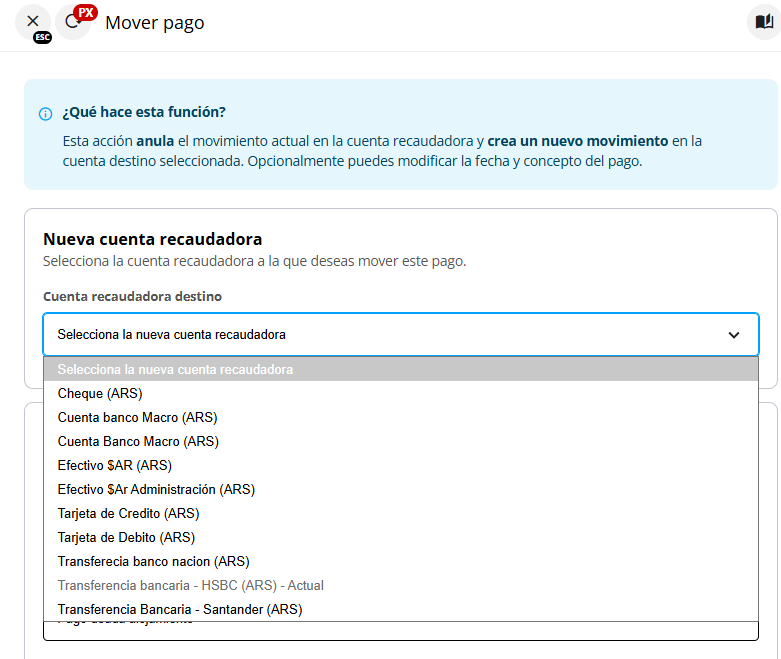Select Efectivo $Ar Administración (ARS) option
The height and width of the screenshot is (659, 781).
pyautogui.click(x=400, y=489)
